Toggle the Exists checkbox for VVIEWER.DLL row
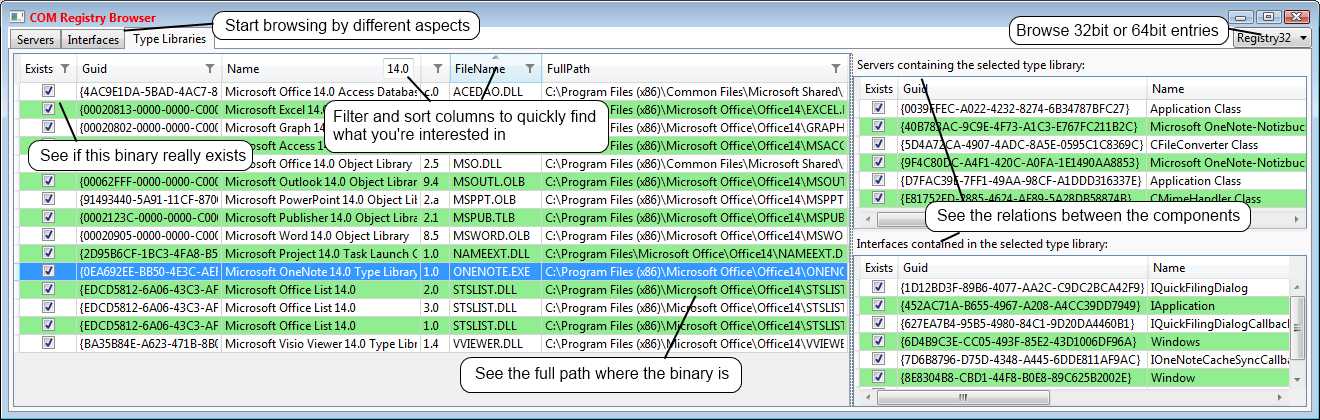 [x=48, y=343]
